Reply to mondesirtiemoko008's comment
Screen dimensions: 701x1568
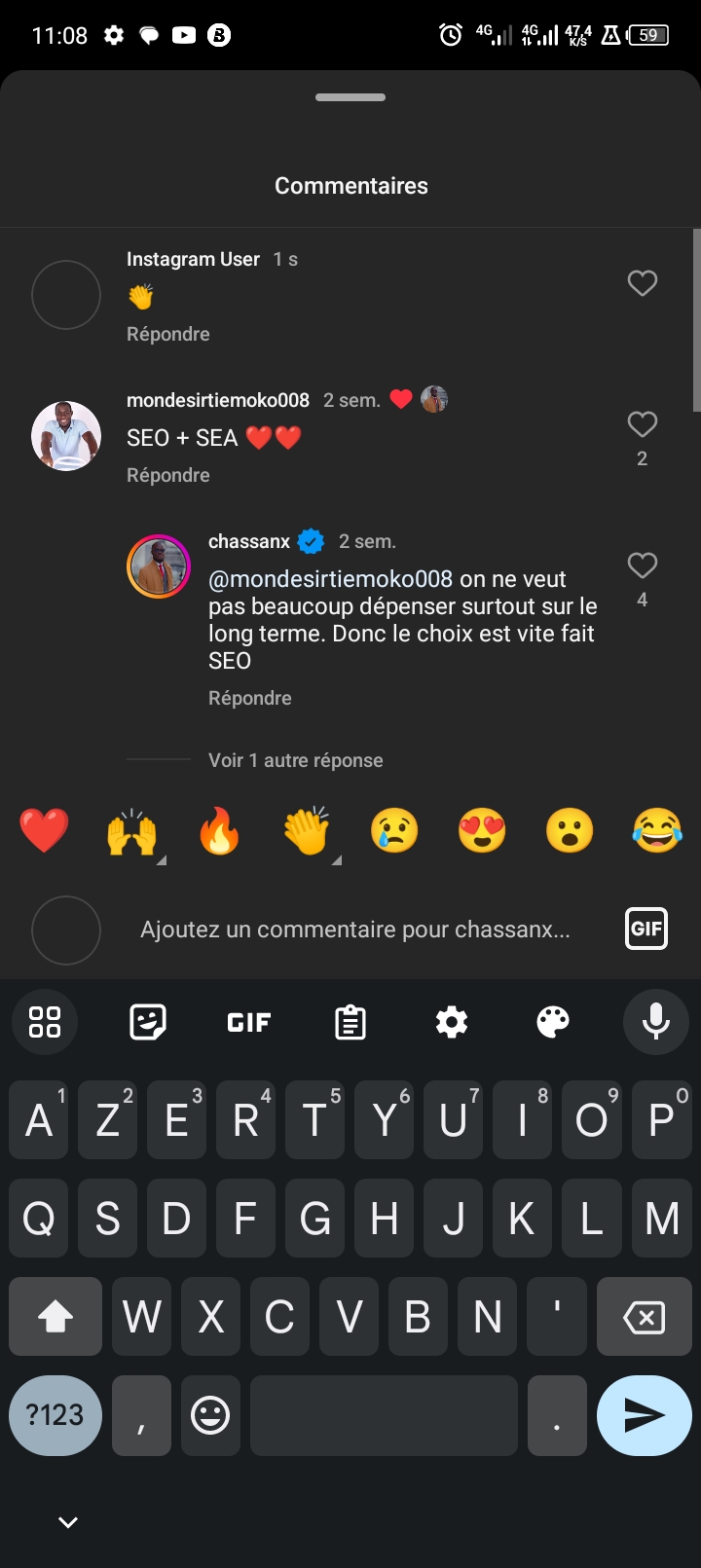pos(168,475)
